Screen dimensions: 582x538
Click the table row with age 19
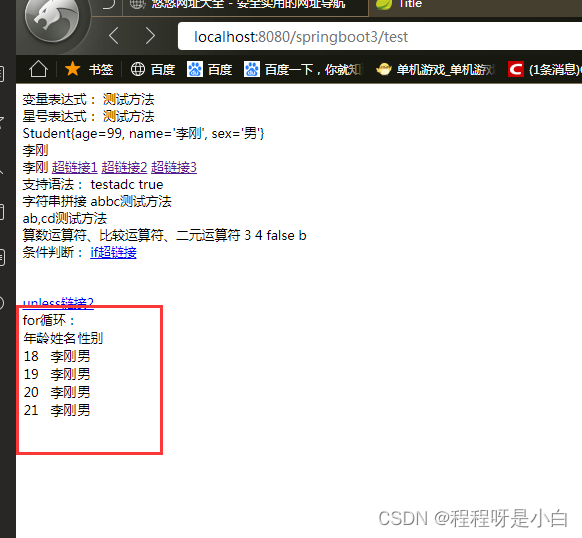pyautogui.click(x=57, y=374)
